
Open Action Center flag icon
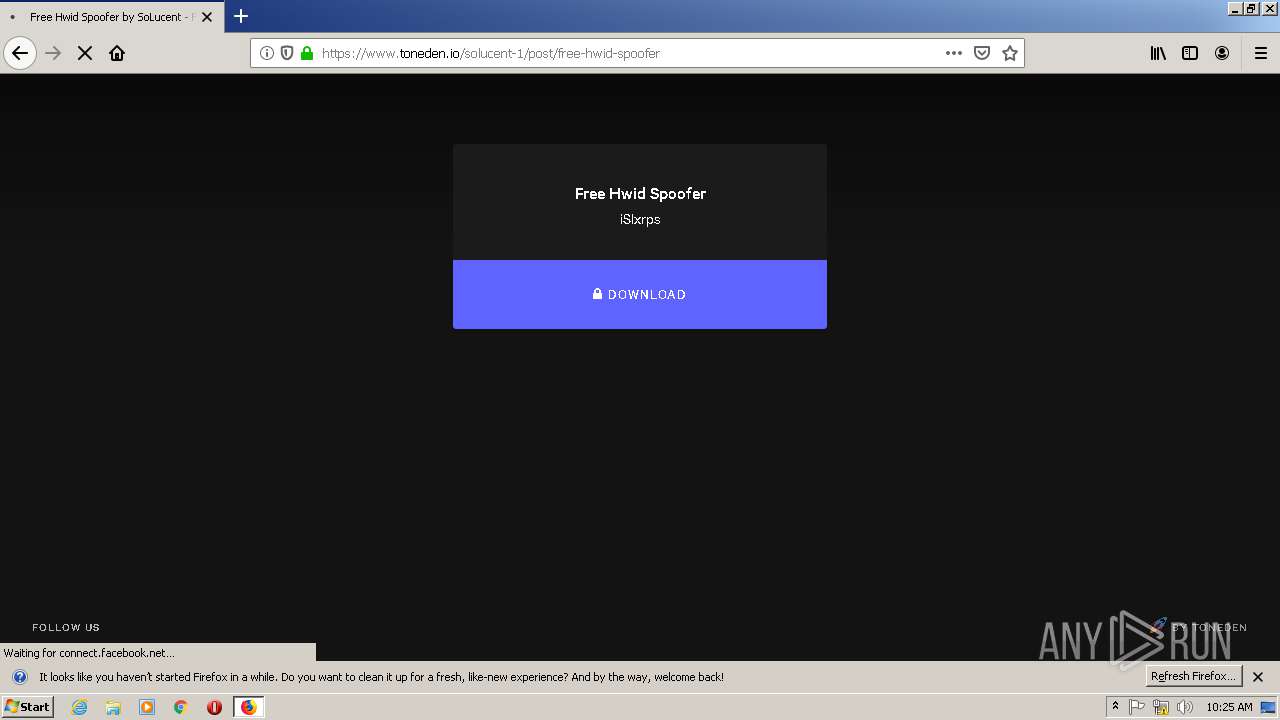pos(1137,707)
